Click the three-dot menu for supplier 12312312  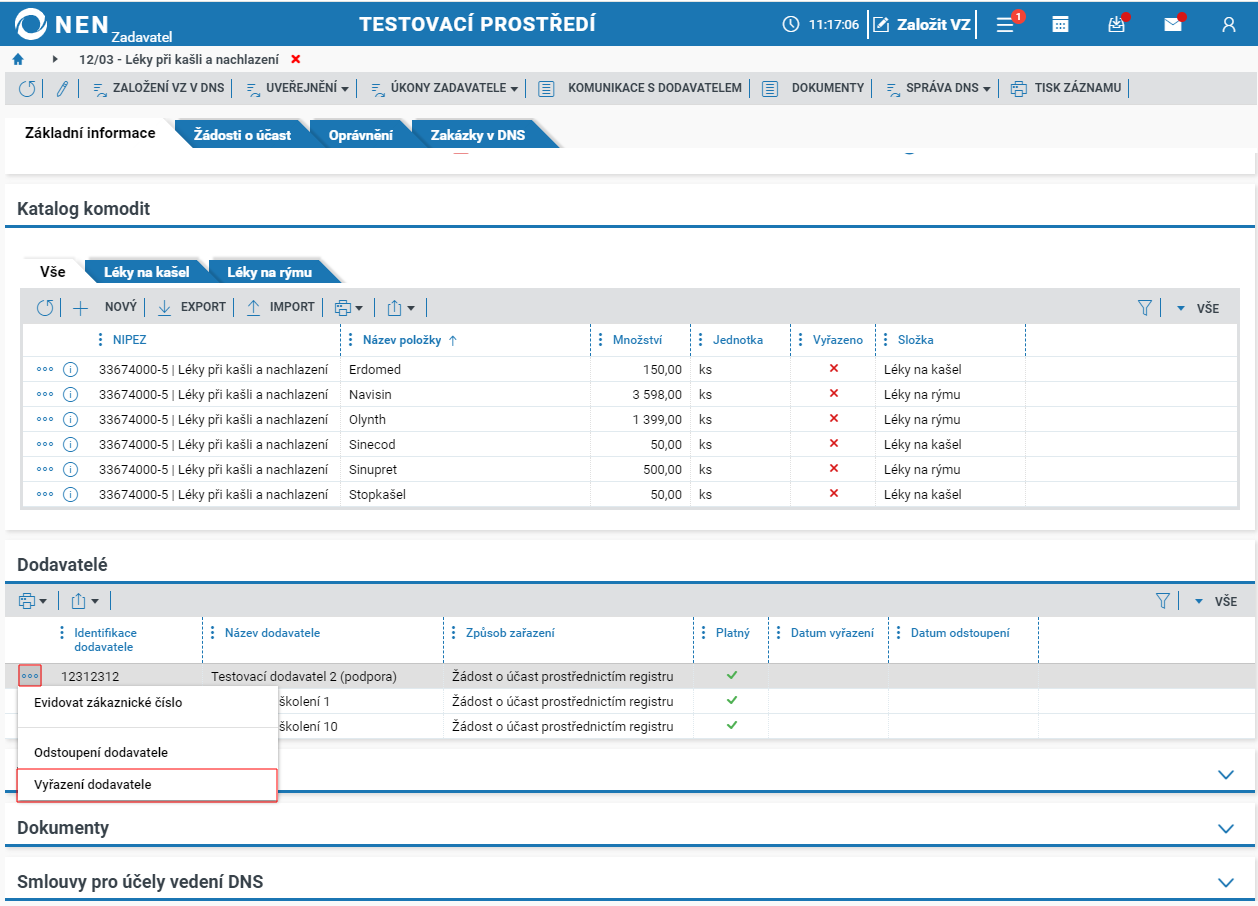click(x=30, y=676)
